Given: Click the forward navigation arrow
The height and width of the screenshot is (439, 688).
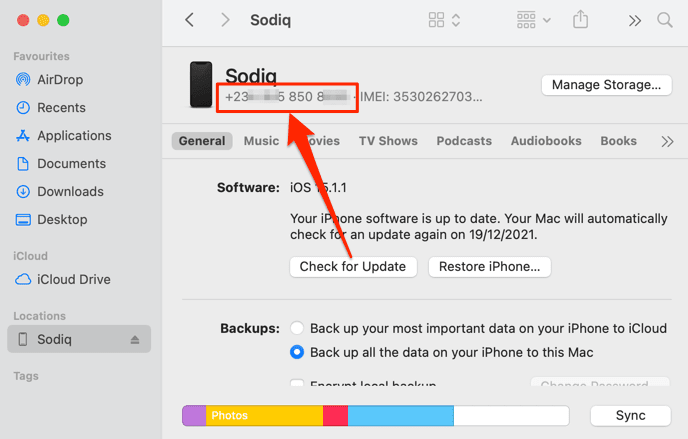Looking at the screenshot, I should [225, 20].
